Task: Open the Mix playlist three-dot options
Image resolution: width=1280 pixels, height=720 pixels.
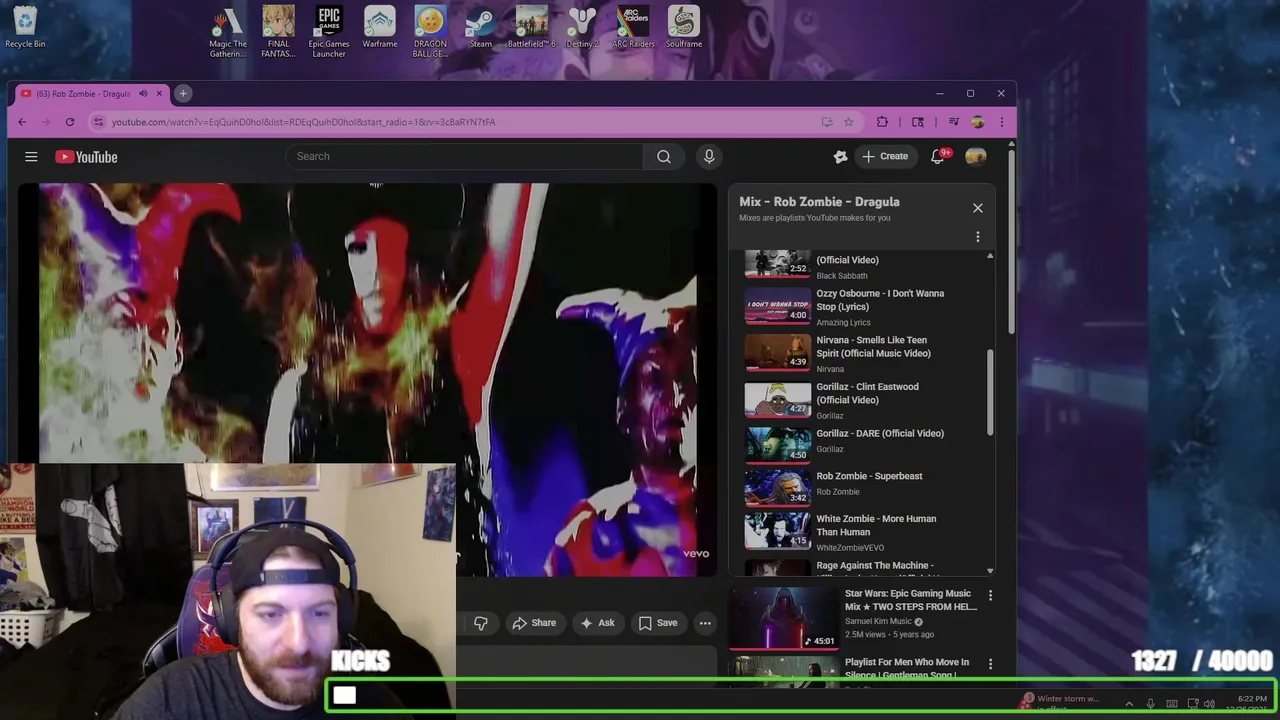Action: point(978,237)
